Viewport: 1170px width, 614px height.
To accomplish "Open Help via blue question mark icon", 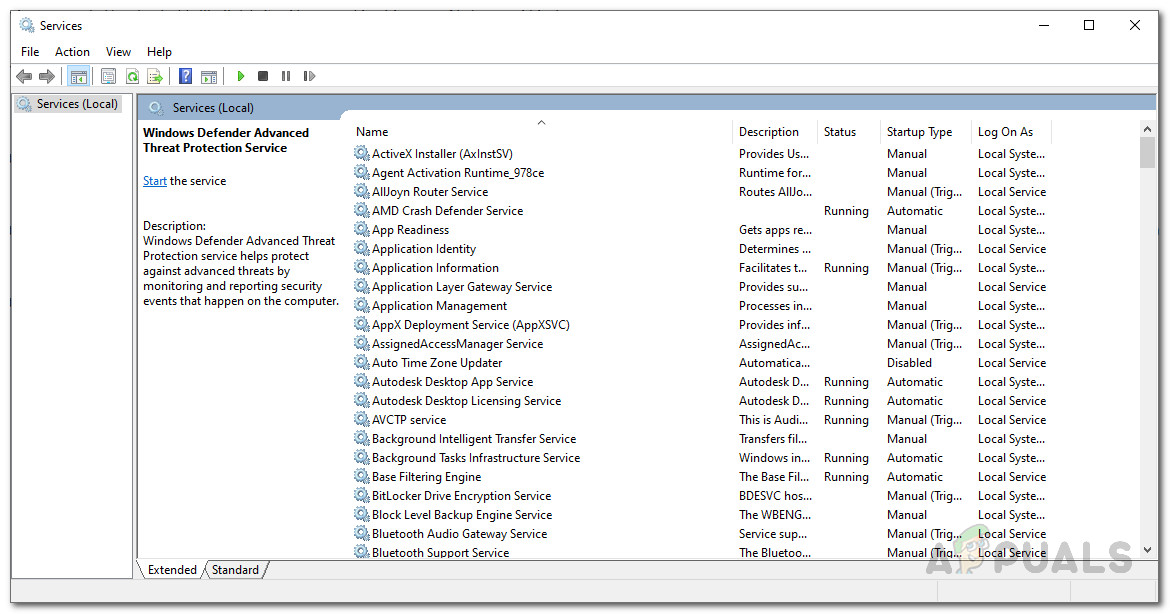I will [185, 76].
